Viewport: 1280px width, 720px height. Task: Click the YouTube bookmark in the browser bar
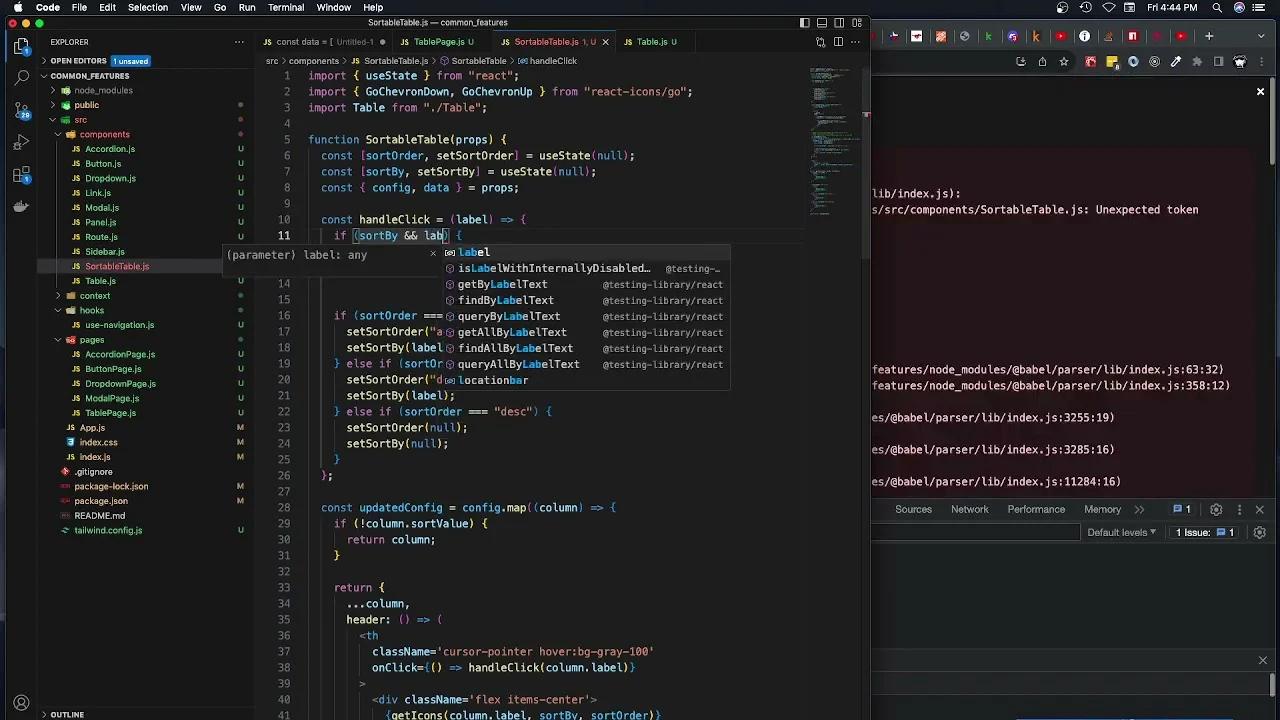(1060, 36)
